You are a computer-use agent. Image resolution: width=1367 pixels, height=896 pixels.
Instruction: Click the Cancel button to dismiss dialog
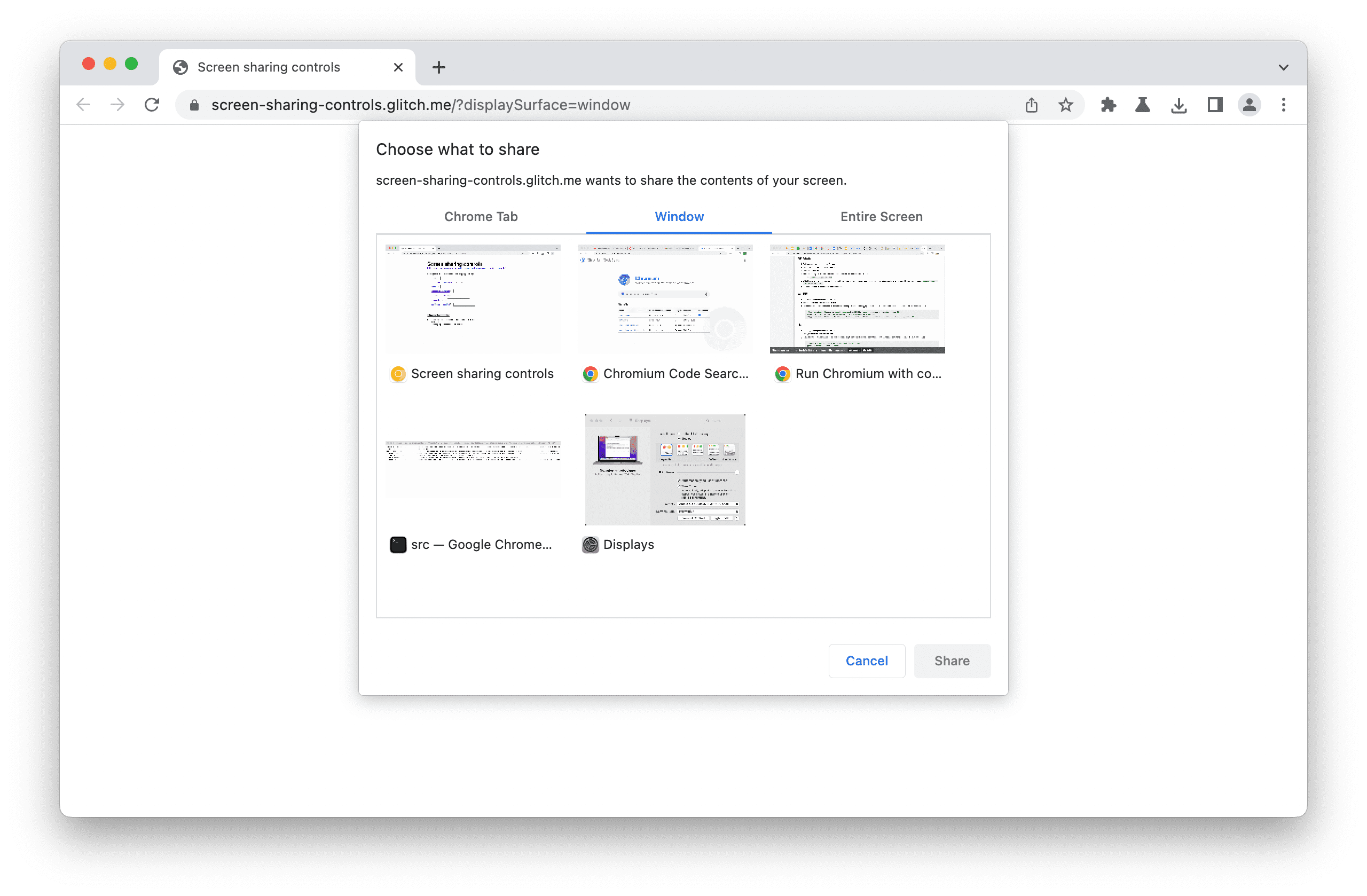point(866,659)
